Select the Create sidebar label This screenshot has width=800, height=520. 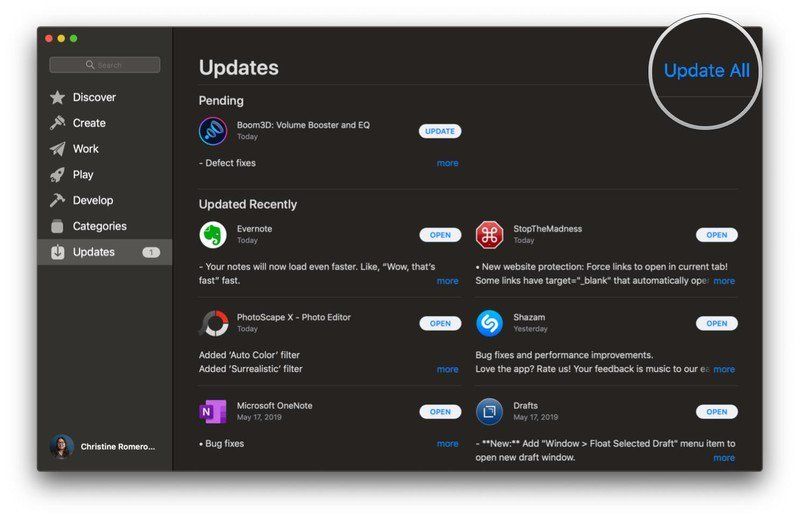(89, 123)
